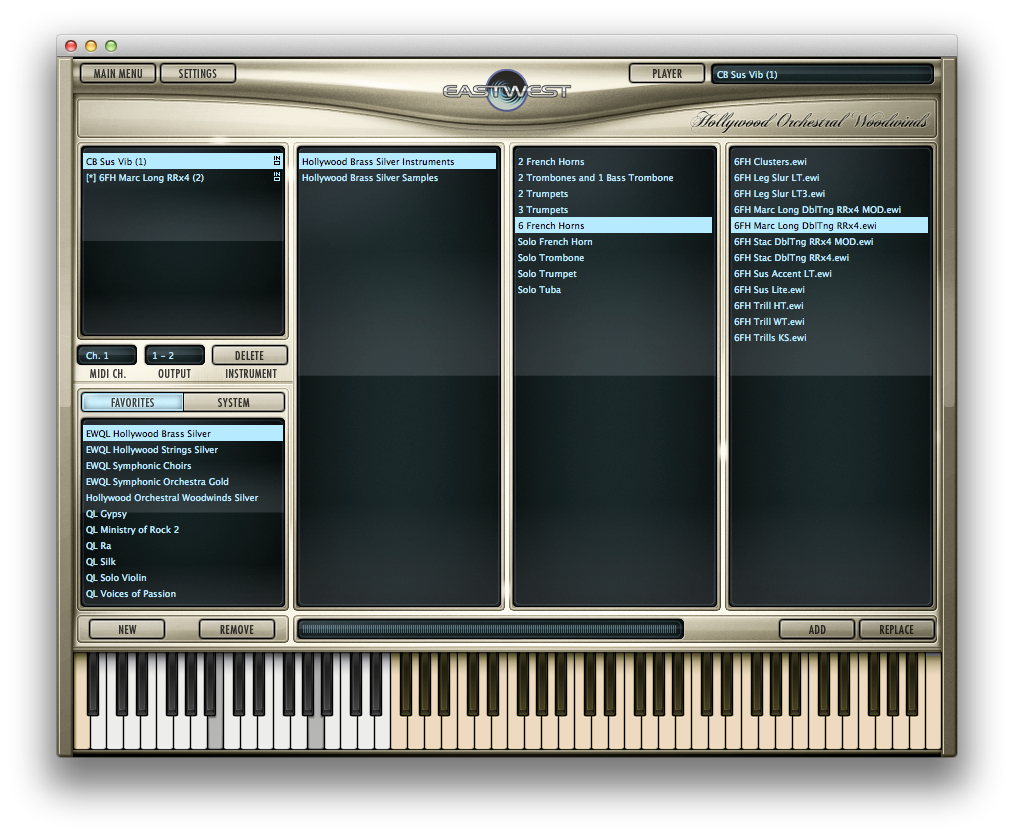1014x836 pixels.
Task: Click the DELETE instrument button
Action: pos(250,356)
